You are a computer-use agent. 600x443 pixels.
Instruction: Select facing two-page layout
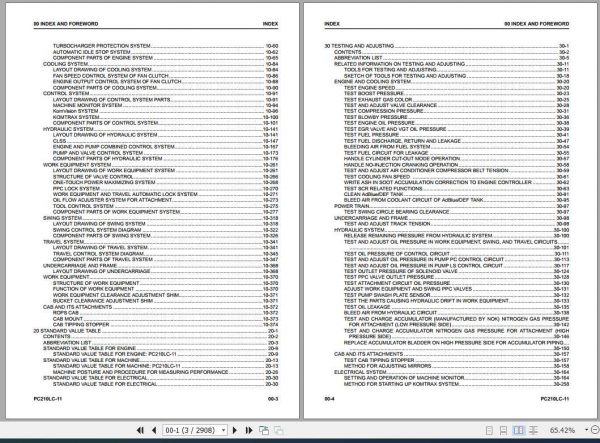click(x=518, y=430)
